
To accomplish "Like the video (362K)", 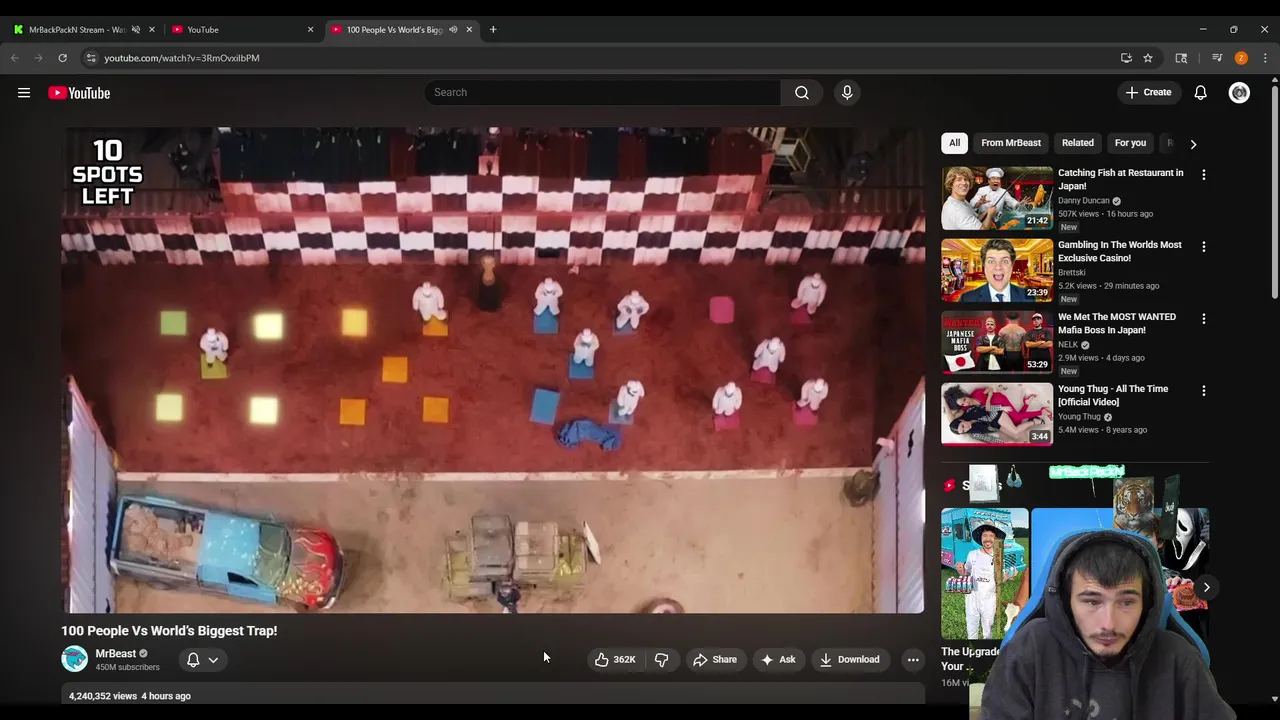I will click(615, 659).
